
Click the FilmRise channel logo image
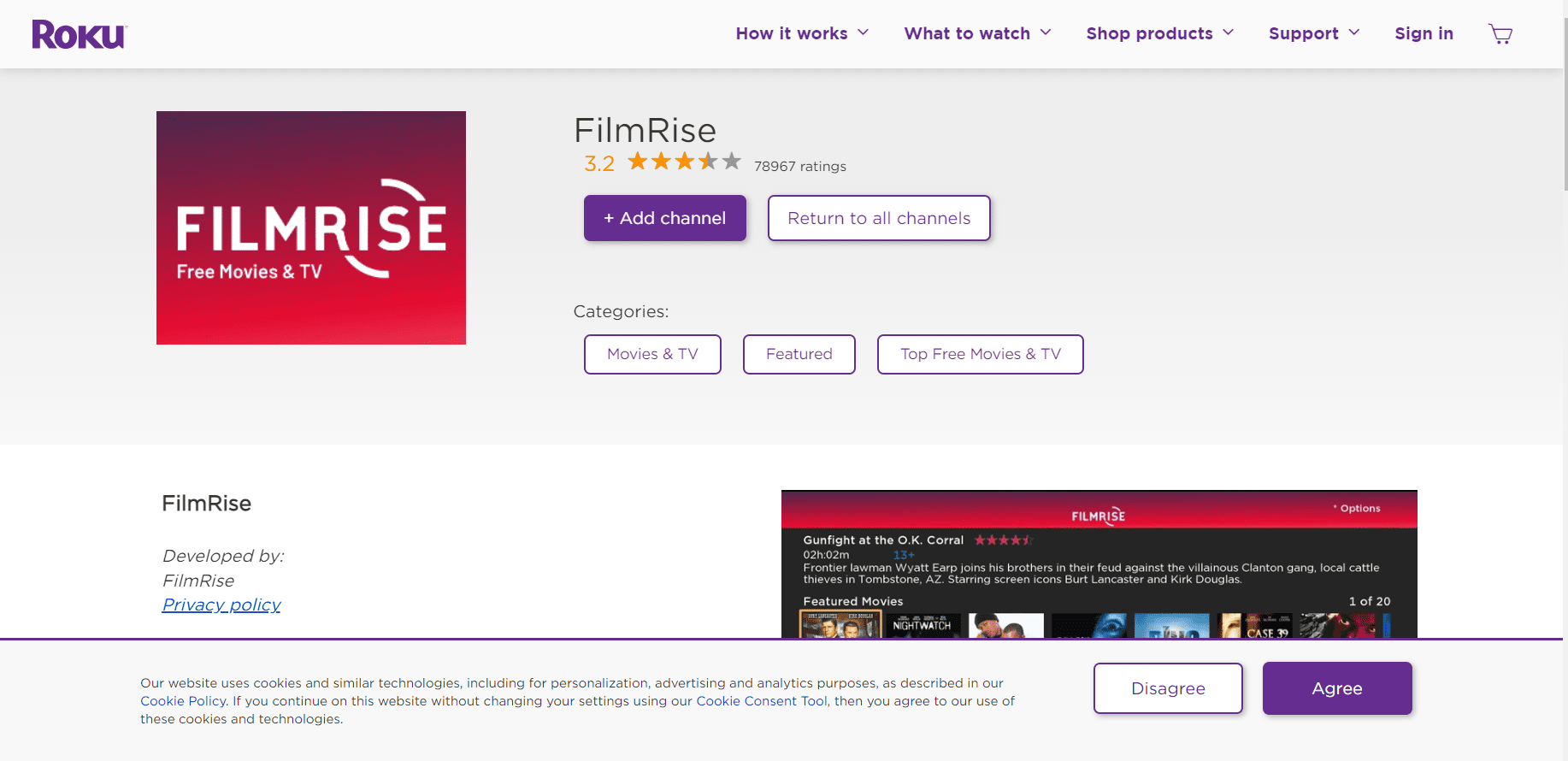(x=310, y=227)
